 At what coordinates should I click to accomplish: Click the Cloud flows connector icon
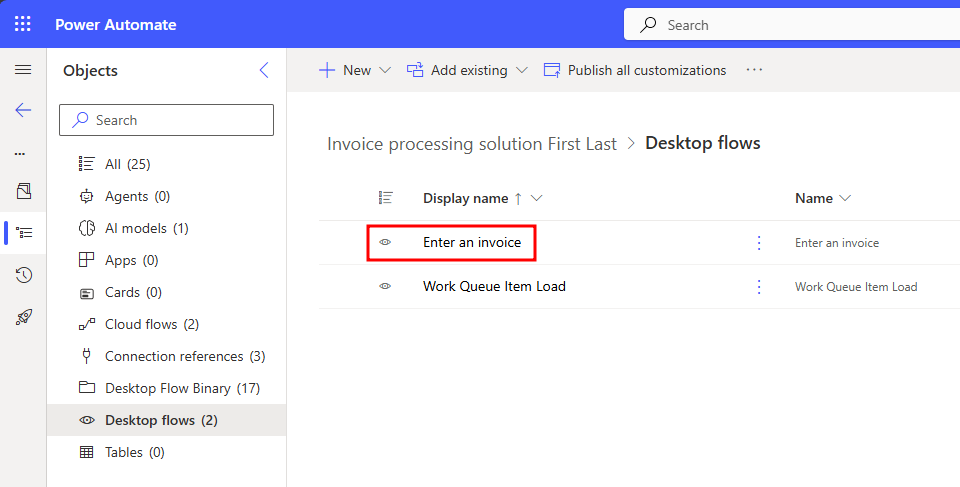coord(87,324)
